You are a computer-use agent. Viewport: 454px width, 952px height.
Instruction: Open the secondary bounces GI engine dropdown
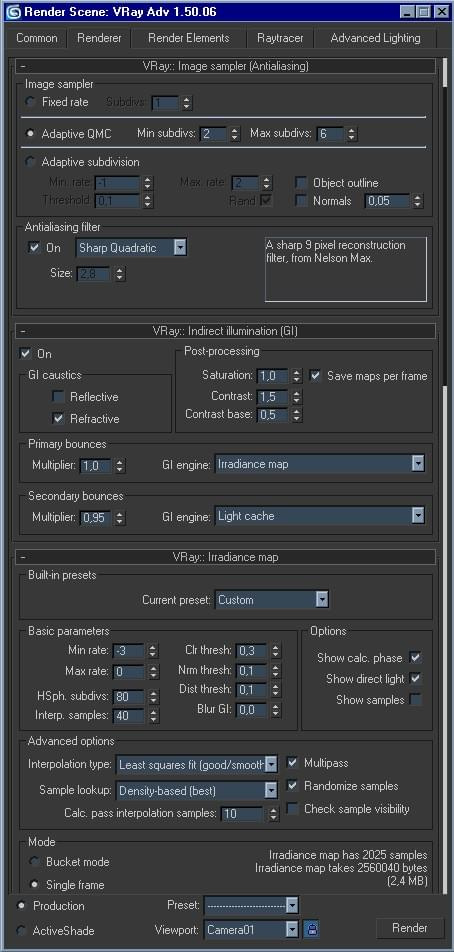(x=320, y=516)
